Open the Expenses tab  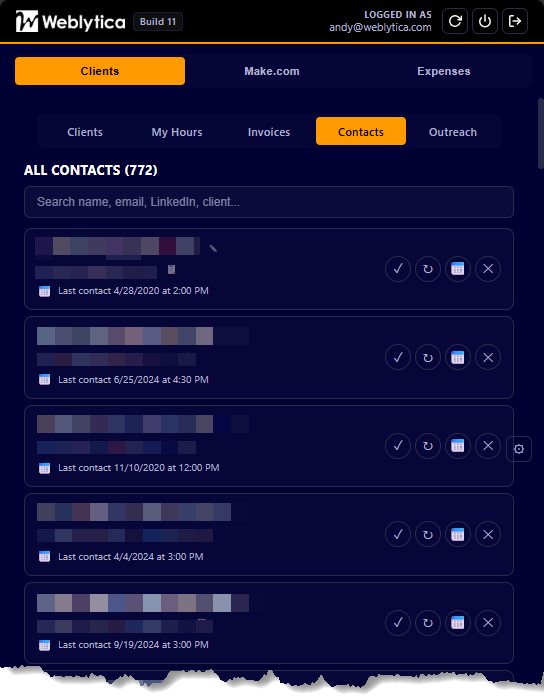444,71
